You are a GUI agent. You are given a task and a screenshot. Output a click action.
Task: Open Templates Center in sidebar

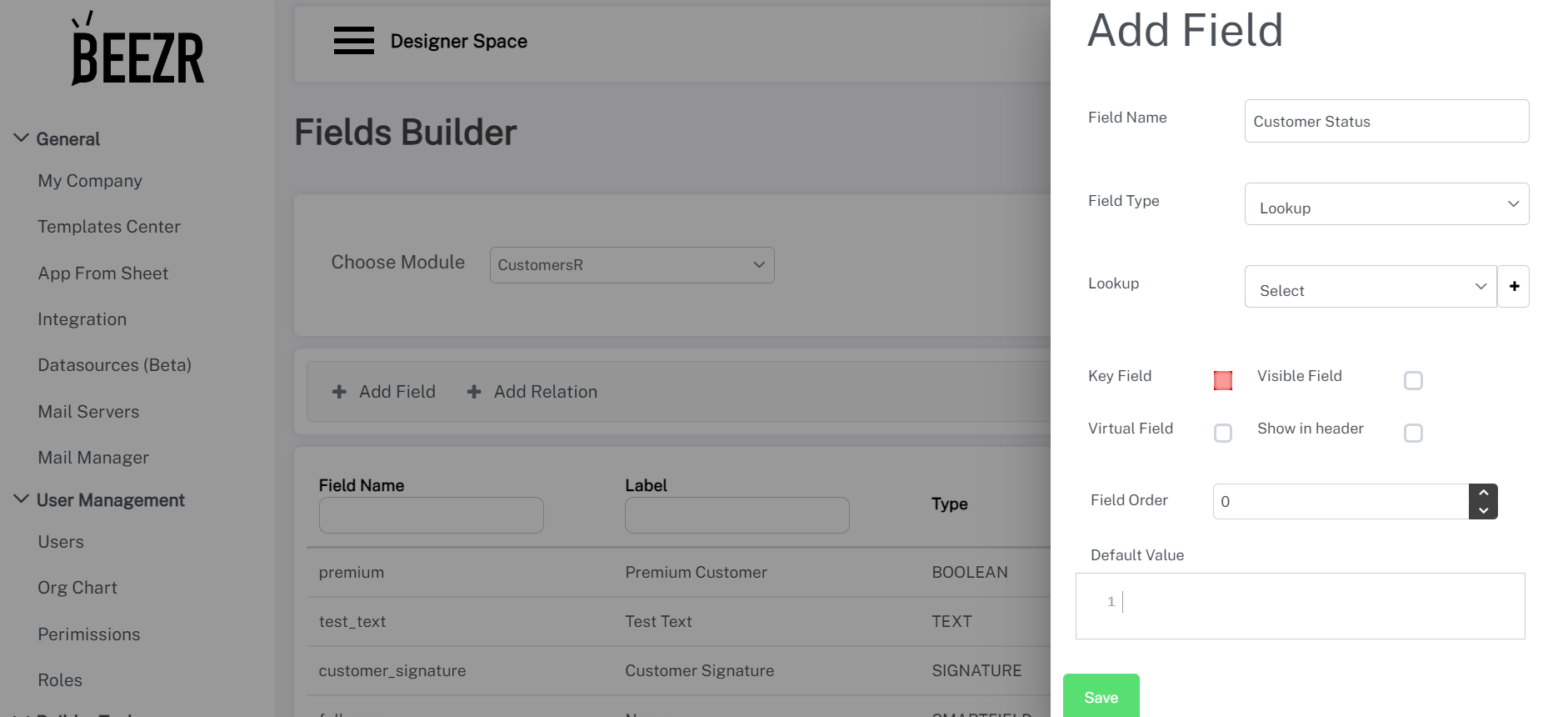tap(109, 227)
